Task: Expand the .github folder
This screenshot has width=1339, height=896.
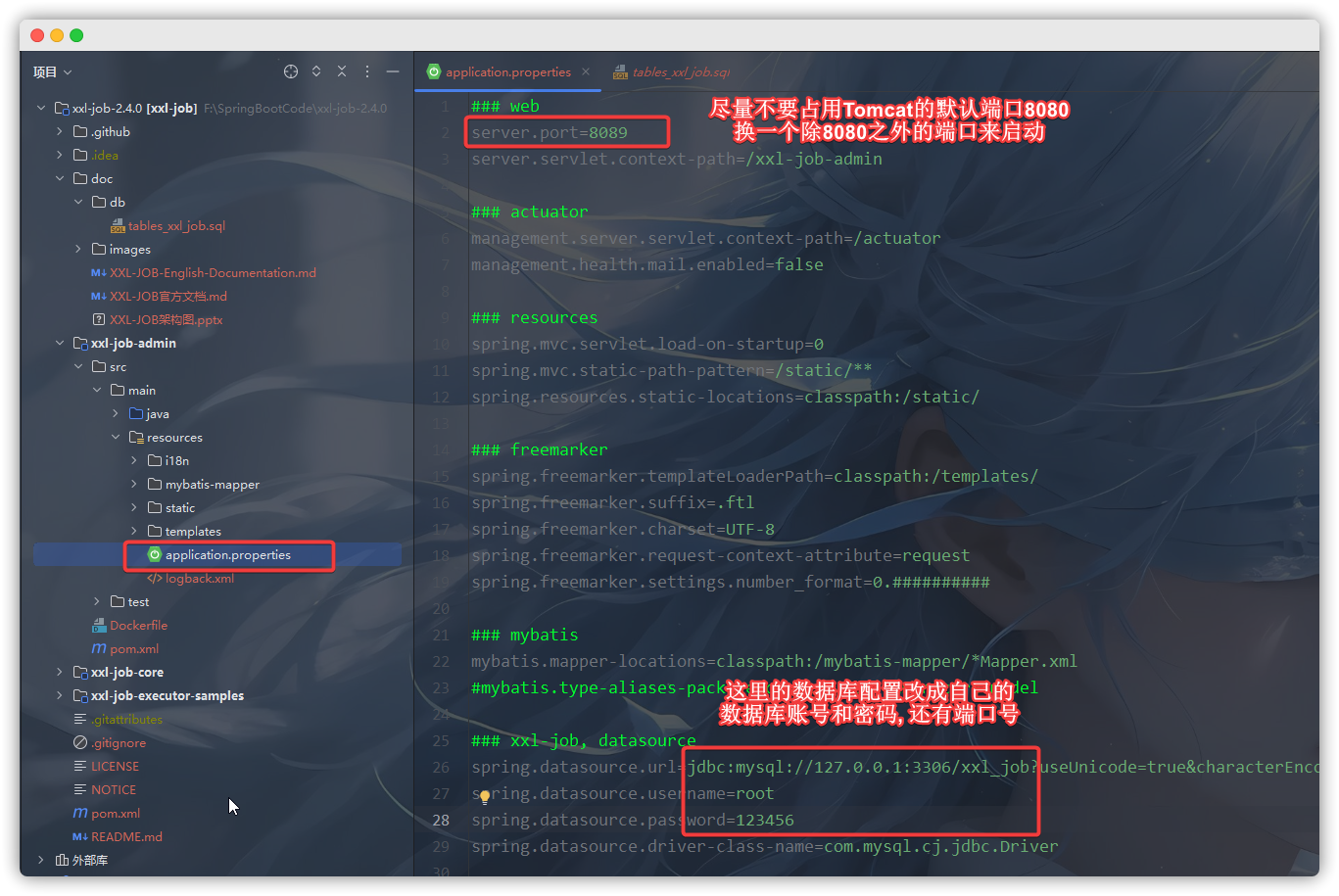Action: [60, 131]
